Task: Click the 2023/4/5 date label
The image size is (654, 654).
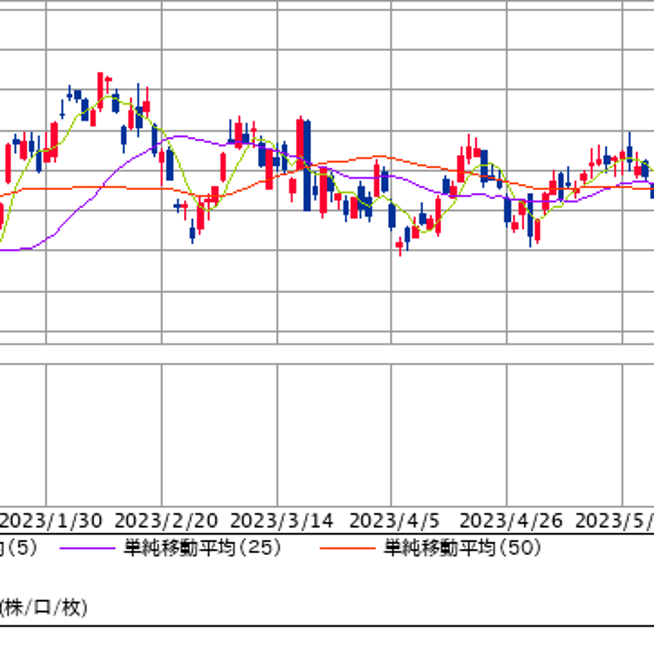Action: click(394, 521)
